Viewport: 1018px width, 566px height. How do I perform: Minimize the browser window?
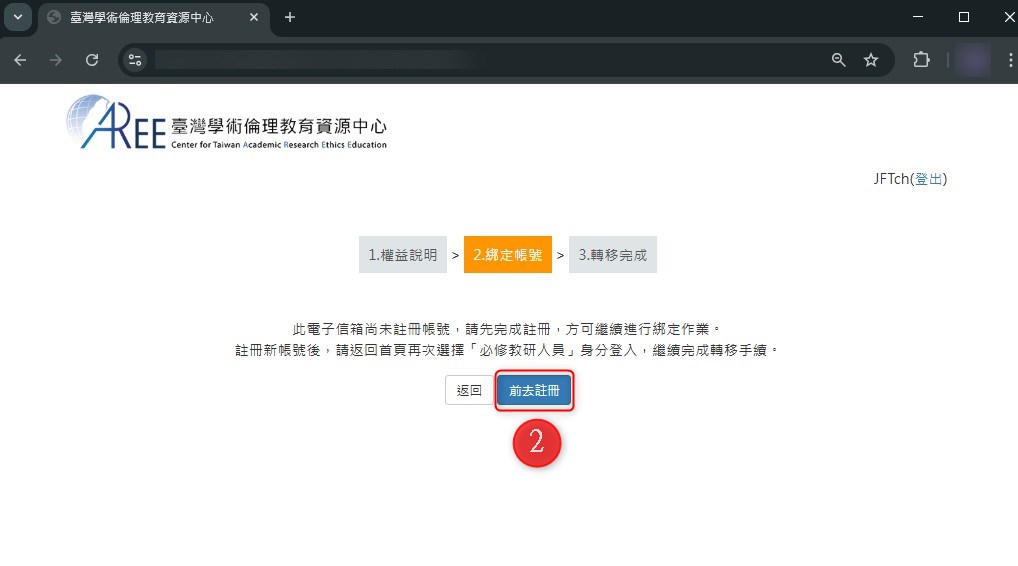(x=918, y=18)
